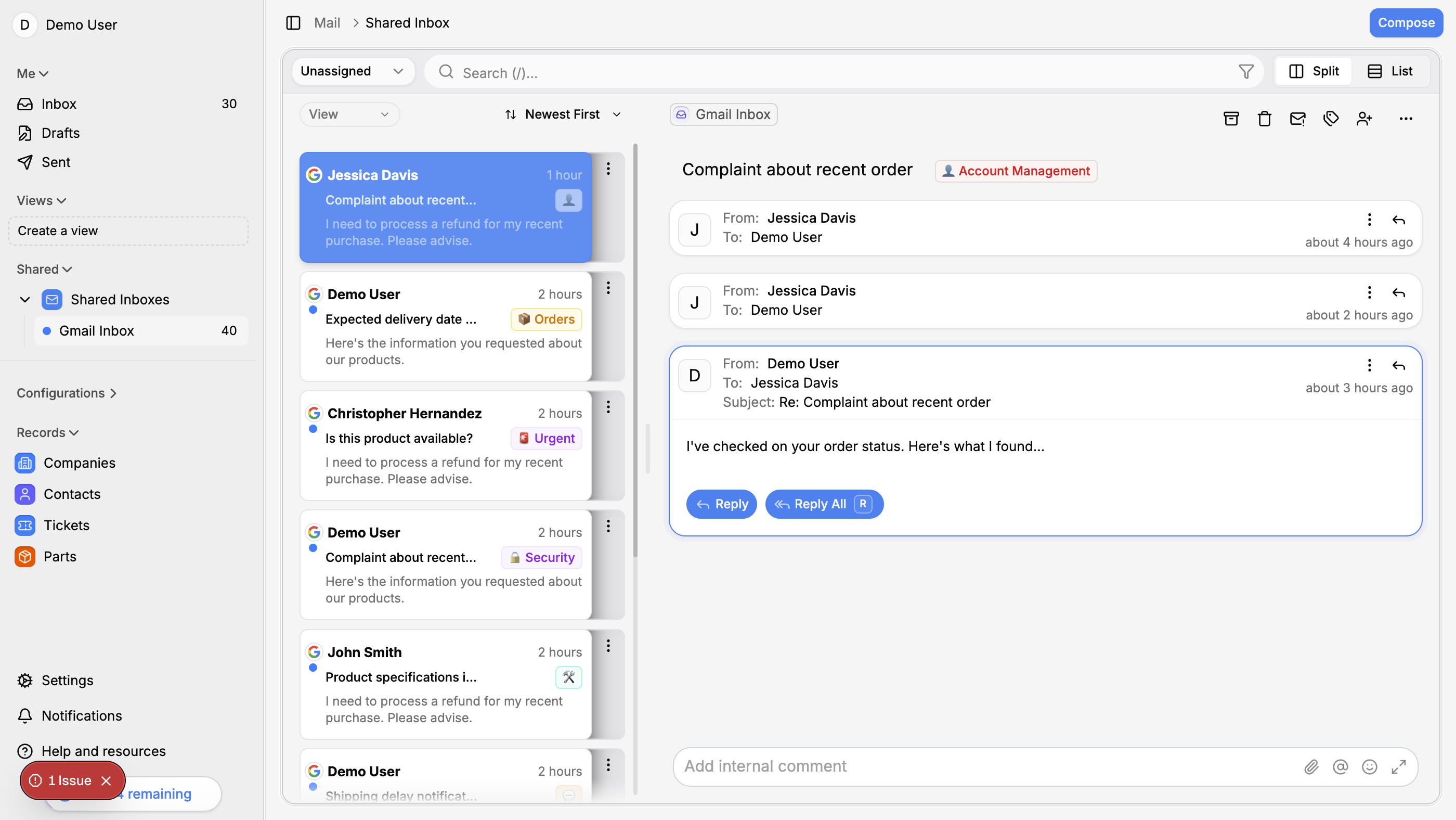Open the Unassigned filter dropdown
The image size is (1456, 820).
pyautogui.click(x=353, y=71)
